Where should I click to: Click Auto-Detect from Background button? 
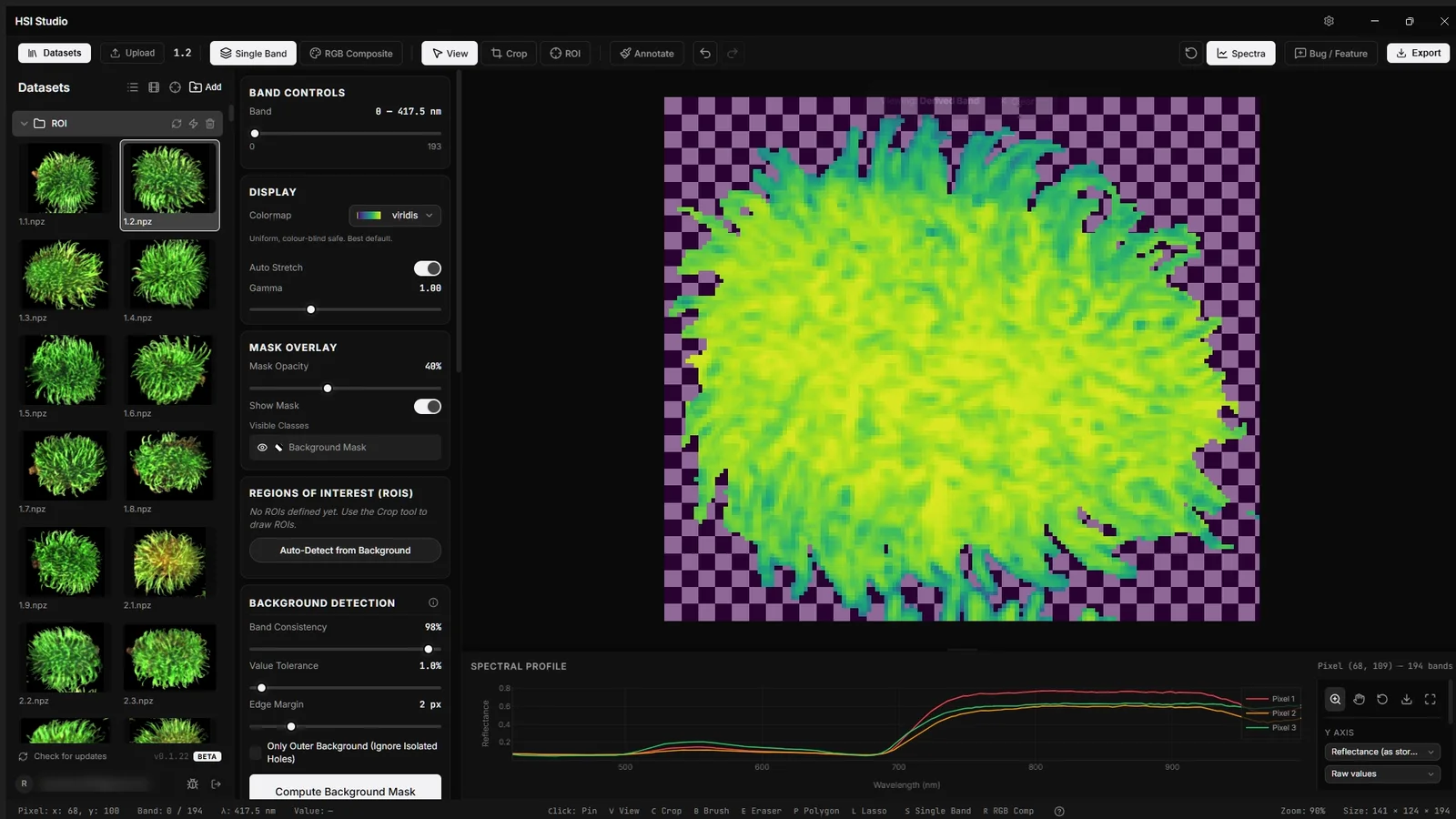click(x=345, y=551)
